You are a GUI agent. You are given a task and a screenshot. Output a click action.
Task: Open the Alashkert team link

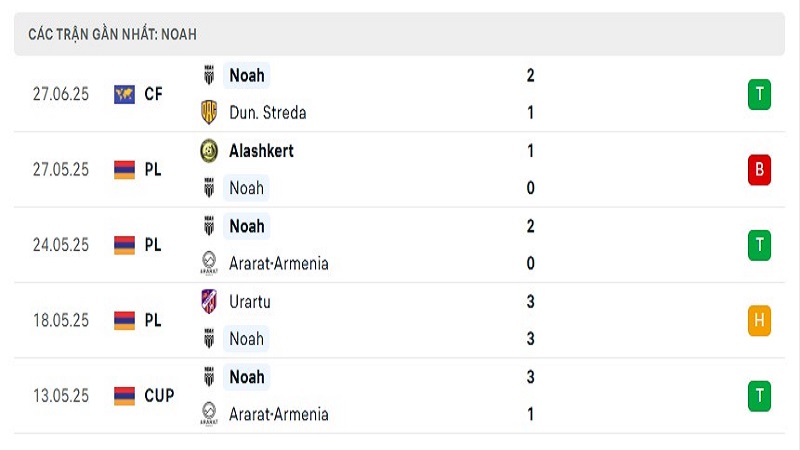click(261, 151)
